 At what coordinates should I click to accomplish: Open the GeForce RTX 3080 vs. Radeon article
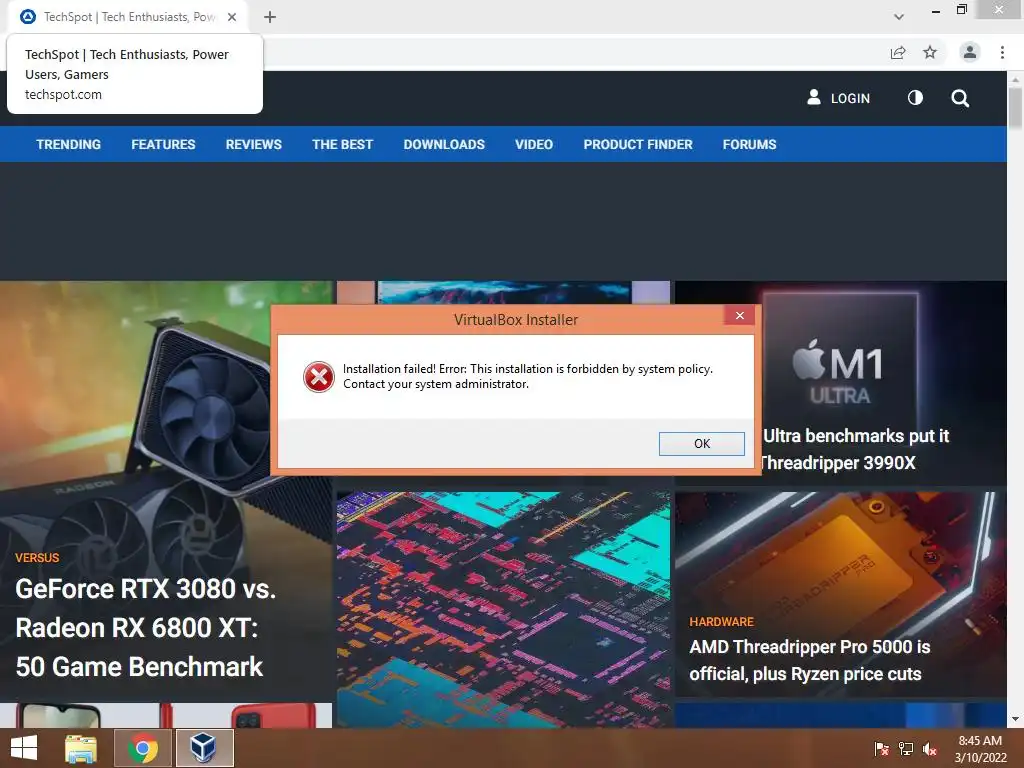[146, 628]
